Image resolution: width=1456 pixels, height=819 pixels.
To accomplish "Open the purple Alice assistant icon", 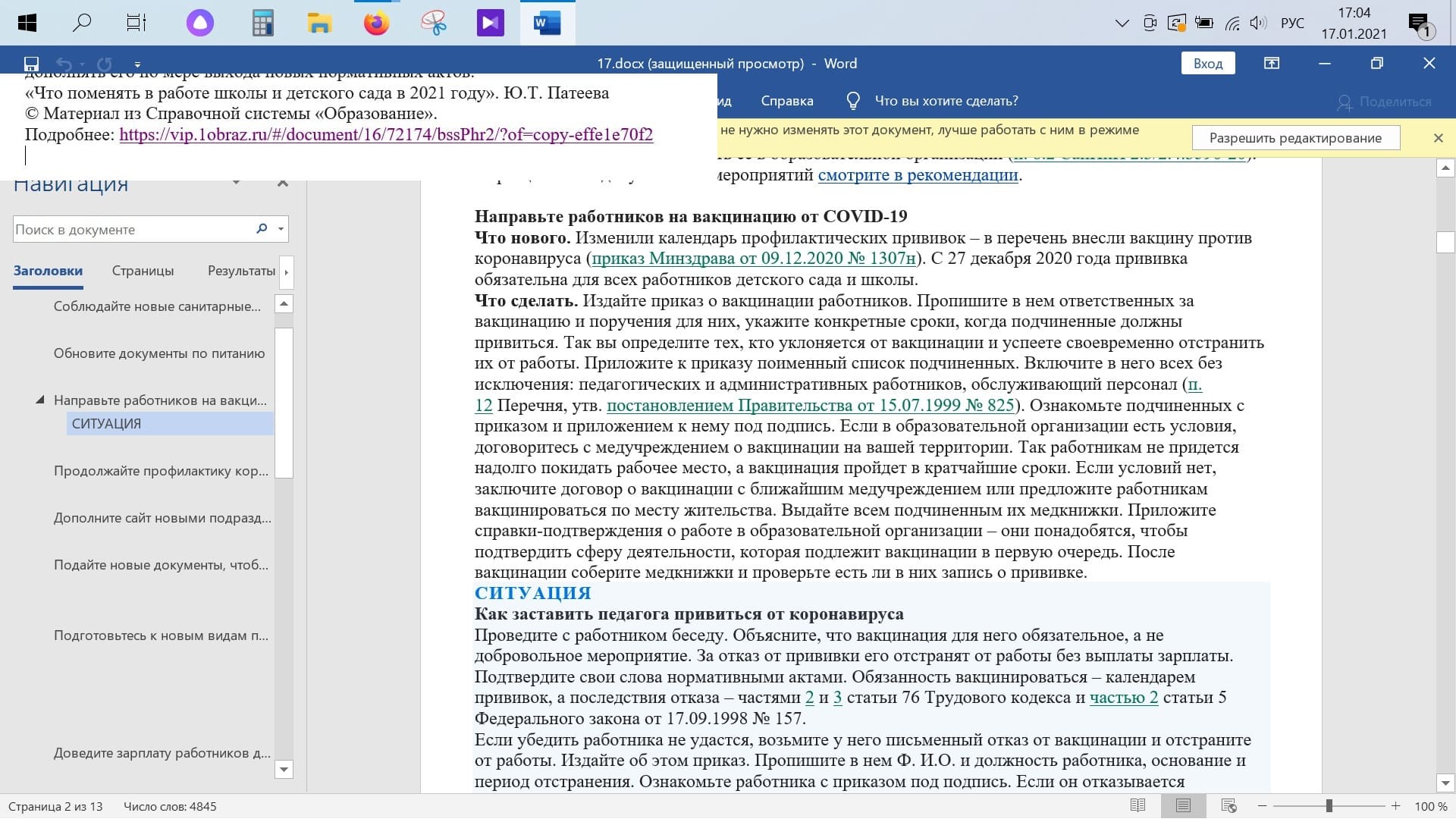I will point(200,23).
